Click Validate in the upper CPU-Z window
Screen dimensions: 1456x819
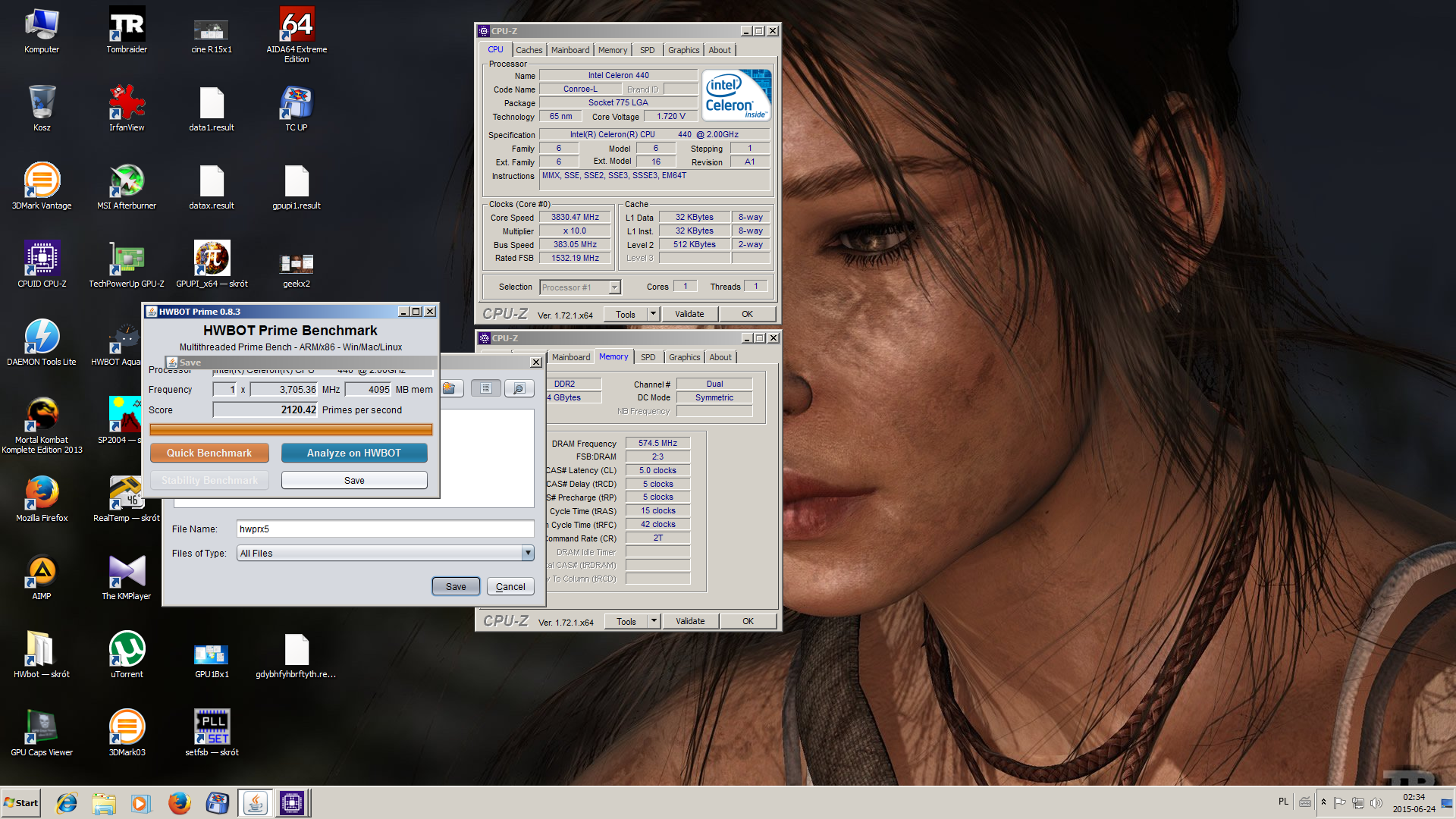pos(689,314)
